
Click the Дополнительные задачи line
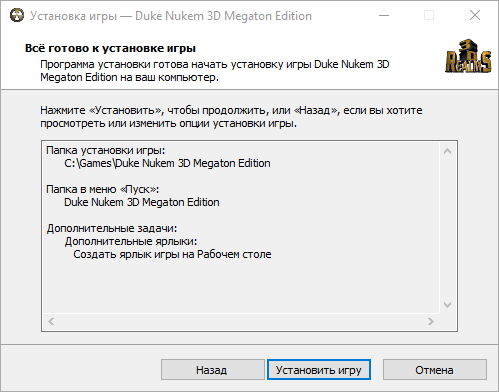pos(112,228)
